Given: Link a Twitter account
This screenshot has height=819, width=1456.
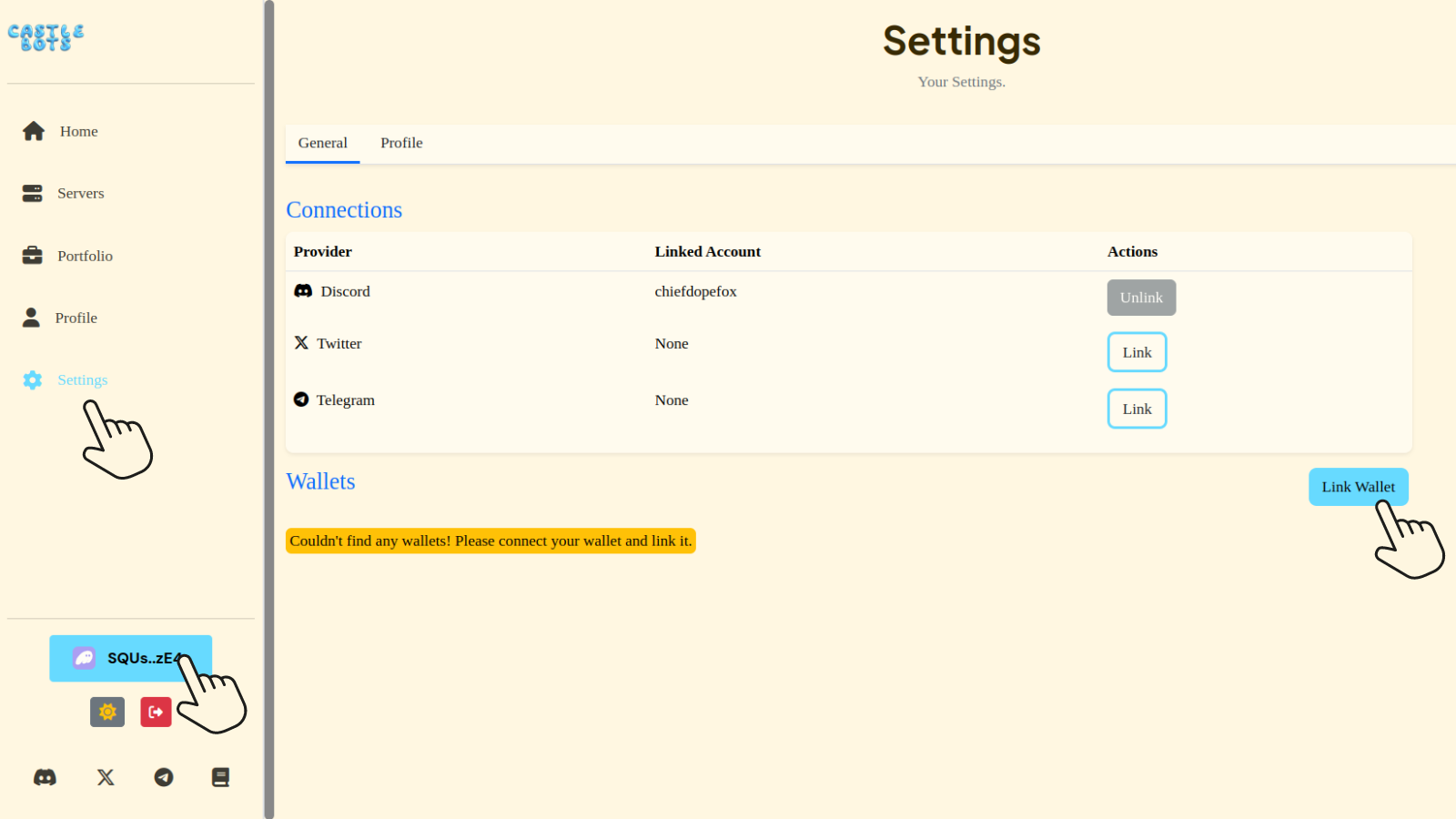Looking at the screenshot, I should (1137, 352).
